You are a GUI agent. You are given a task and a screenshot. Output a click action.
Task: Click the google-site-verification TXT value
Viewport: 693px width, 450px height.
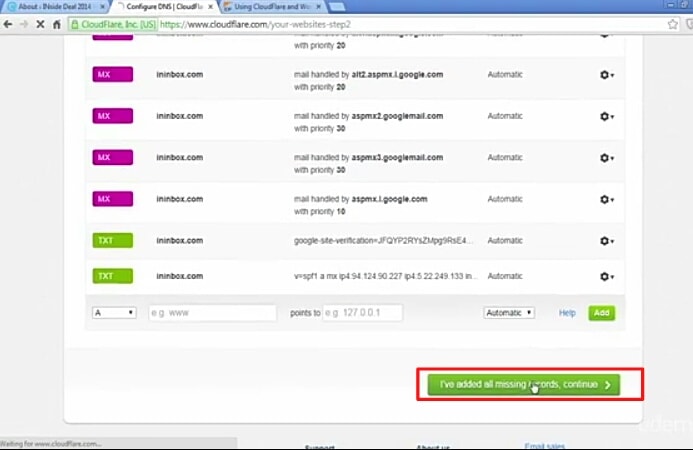point(383,240)
